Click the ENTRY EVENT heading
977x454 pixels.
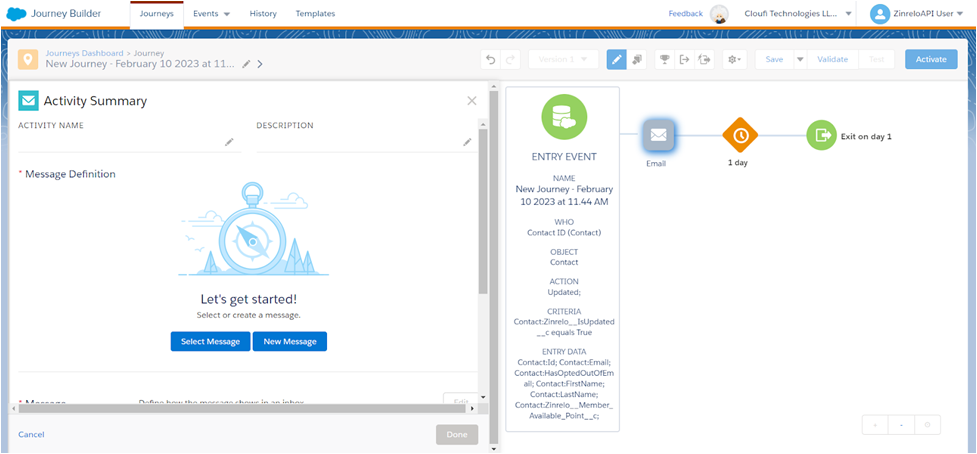[564, 157]
